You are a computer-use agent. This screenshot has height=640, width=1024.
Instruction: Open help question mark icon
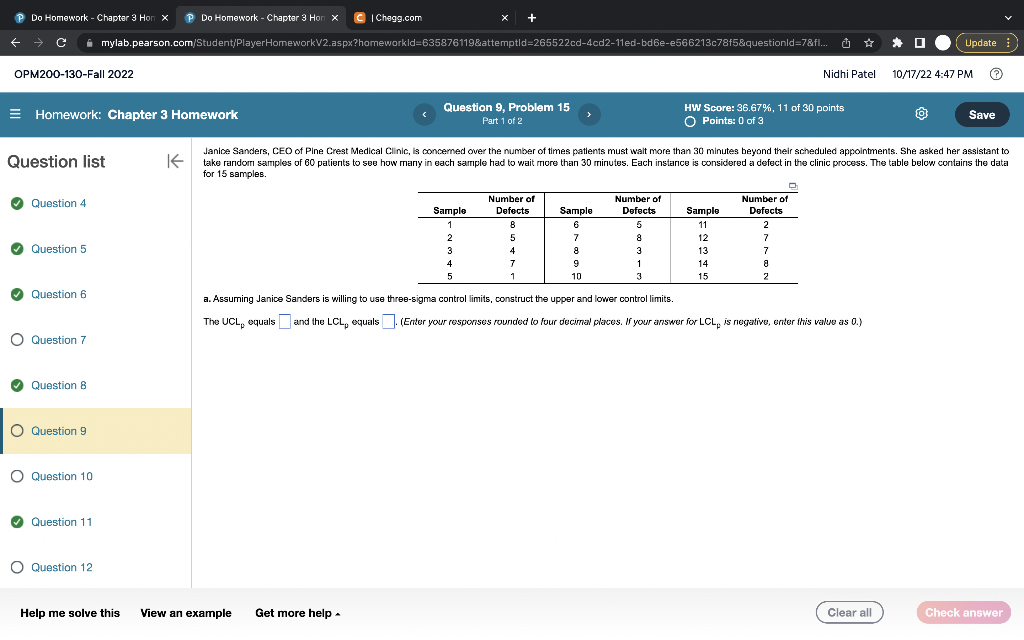pos(996,74)
